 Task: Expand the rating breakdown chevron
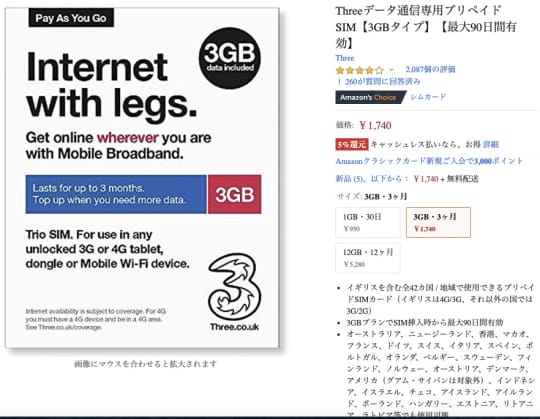click(391, 70)
